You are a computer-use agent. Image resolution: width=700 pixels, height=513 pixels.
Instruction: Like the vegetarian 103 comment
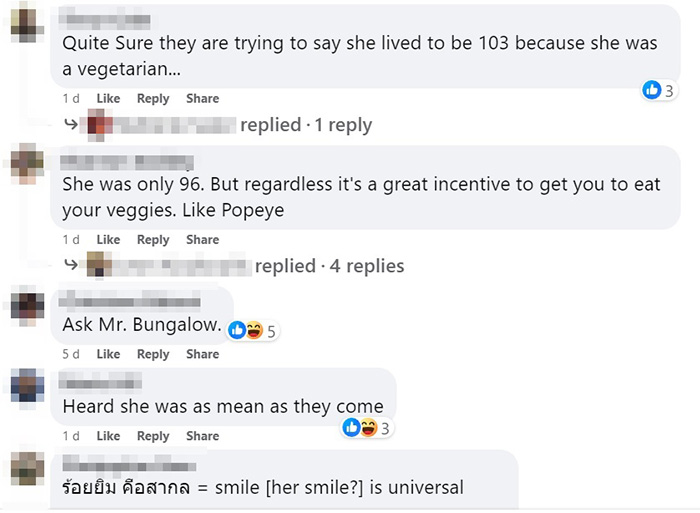(108, 98)
